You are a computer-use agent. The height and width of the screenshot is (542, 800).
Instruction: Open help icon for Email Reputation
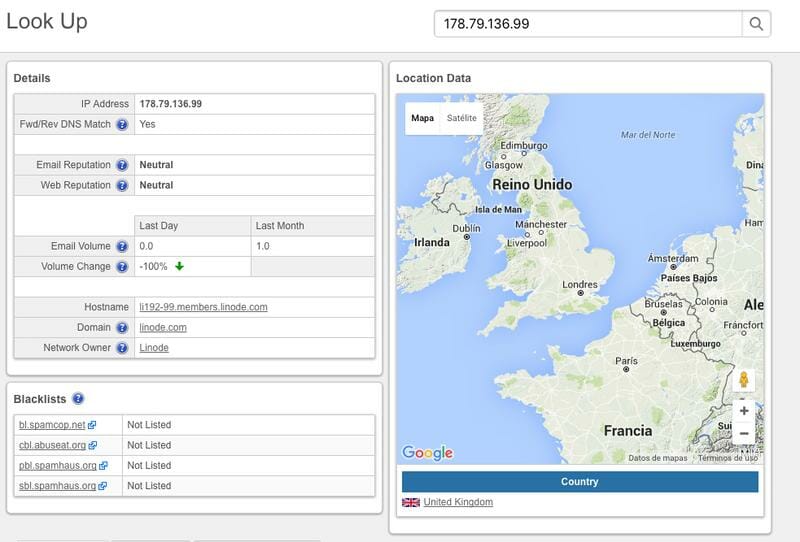122,165
